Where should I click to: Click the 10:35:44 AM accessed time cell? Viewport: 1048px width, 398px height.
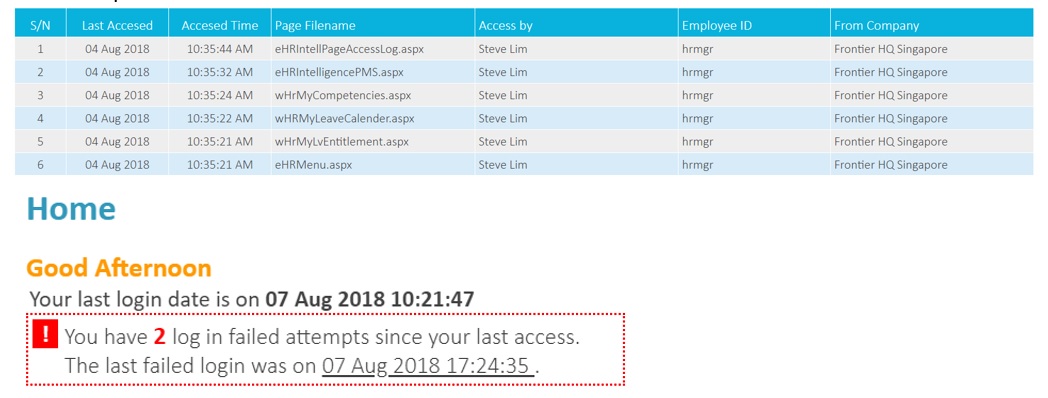[220, 49]
